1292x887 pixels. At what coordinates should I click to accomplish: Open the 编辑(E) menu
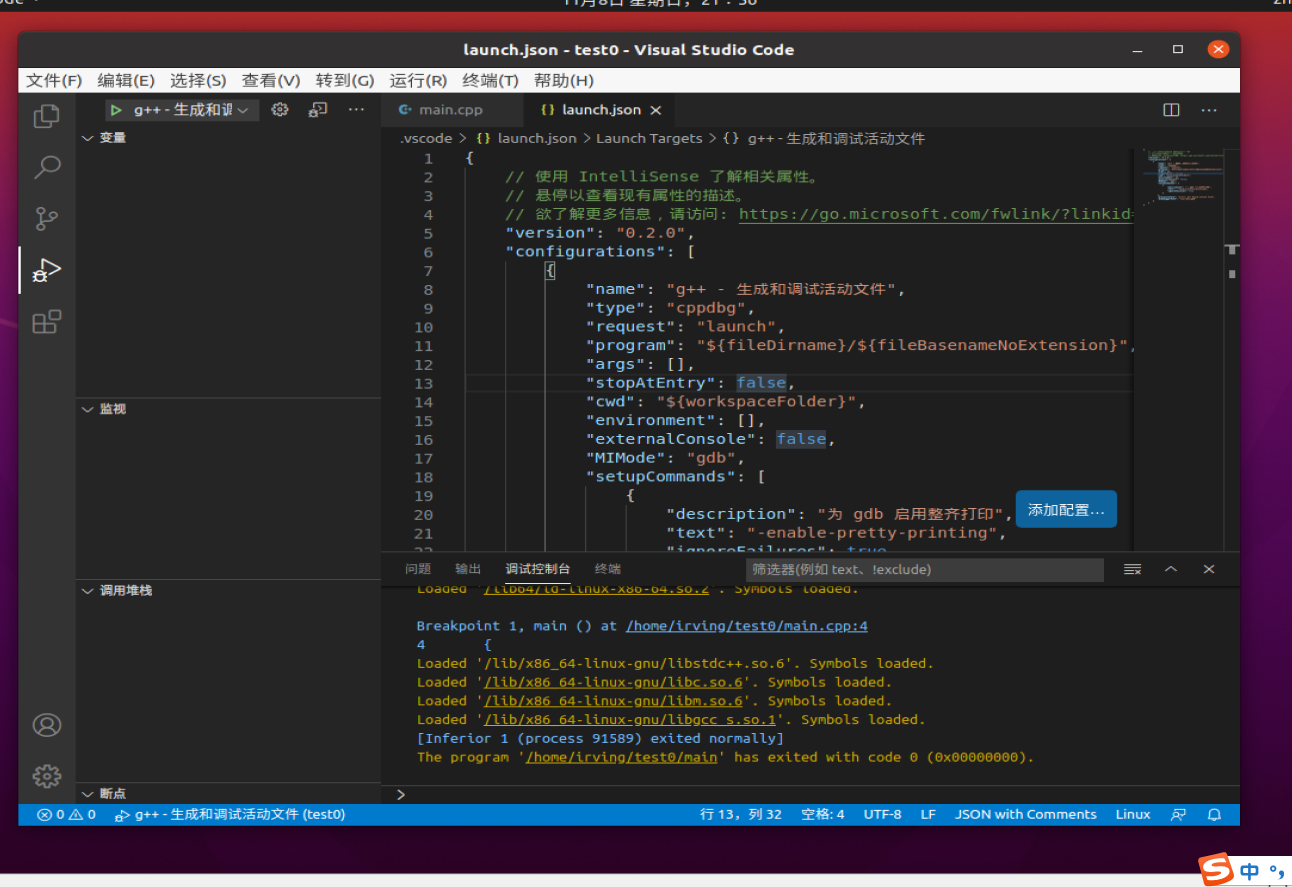point(126,81)
